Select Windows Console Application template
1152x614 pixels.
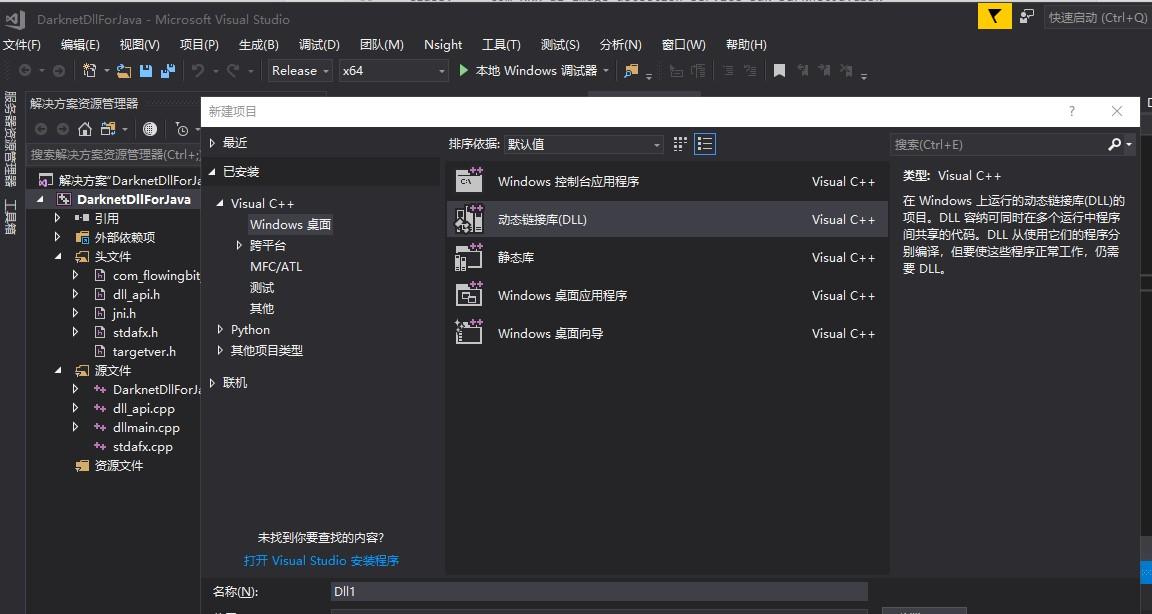[x=666, y=181]
